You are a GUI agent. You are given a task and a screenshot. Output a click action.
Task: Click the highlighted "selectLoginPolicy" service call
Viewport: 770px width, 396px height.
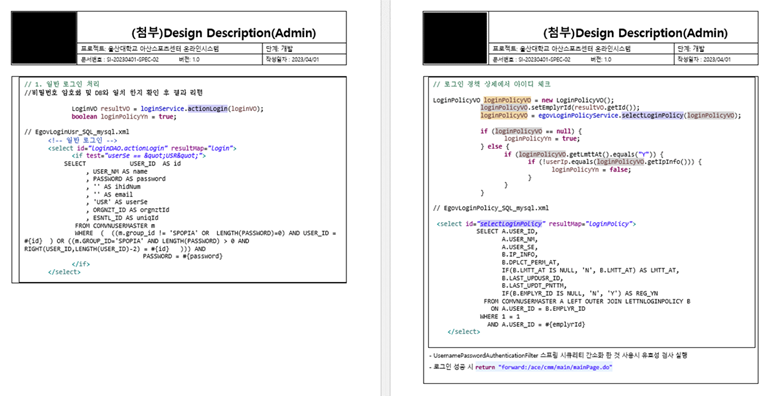pos(652,115)
